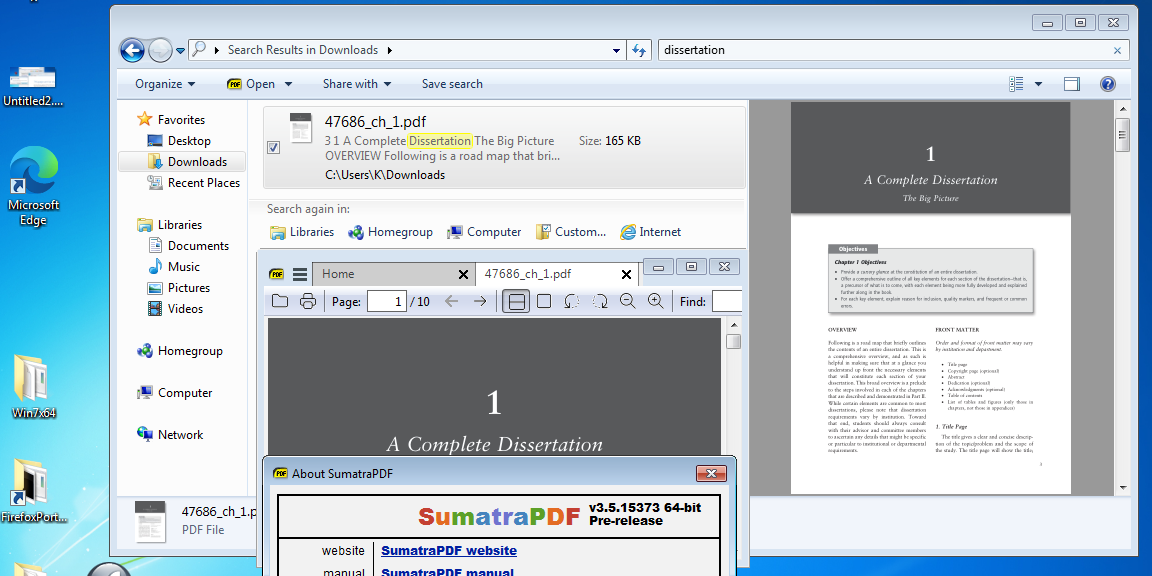Zoom out on the PDF document
1152x576 pixels.
[625, 300]
